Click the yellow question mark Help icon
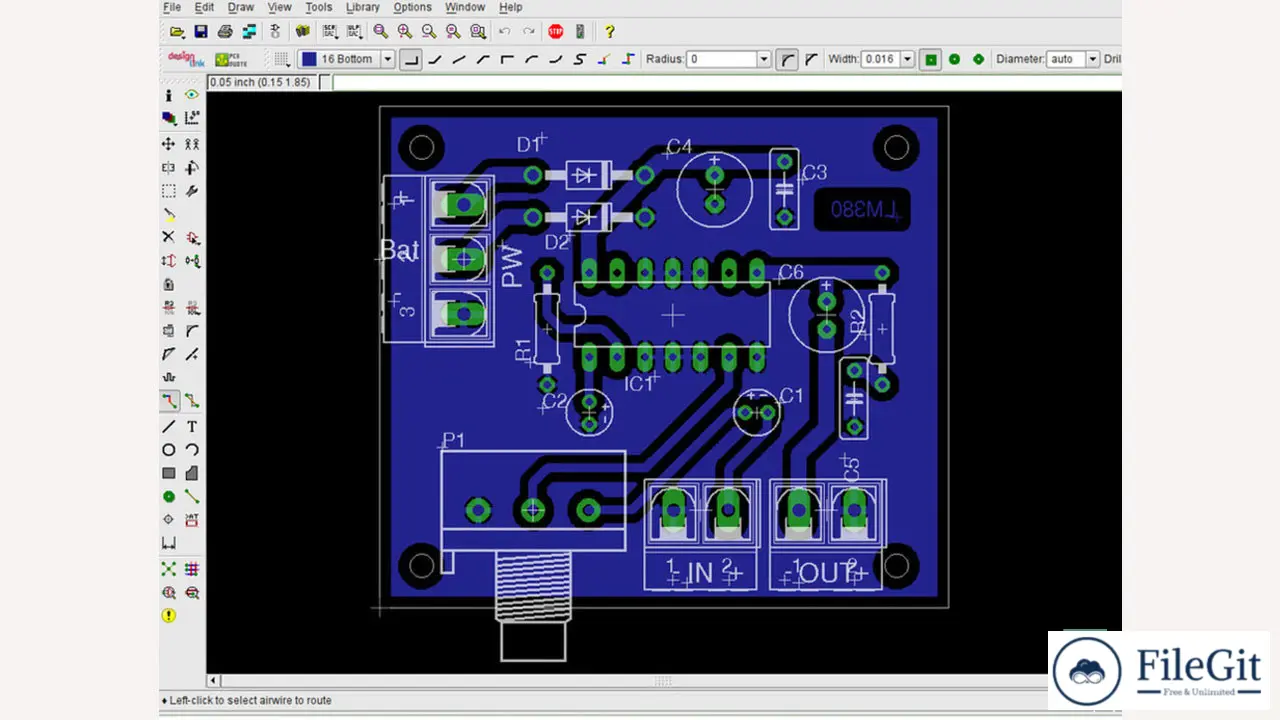 pos(610,32)
